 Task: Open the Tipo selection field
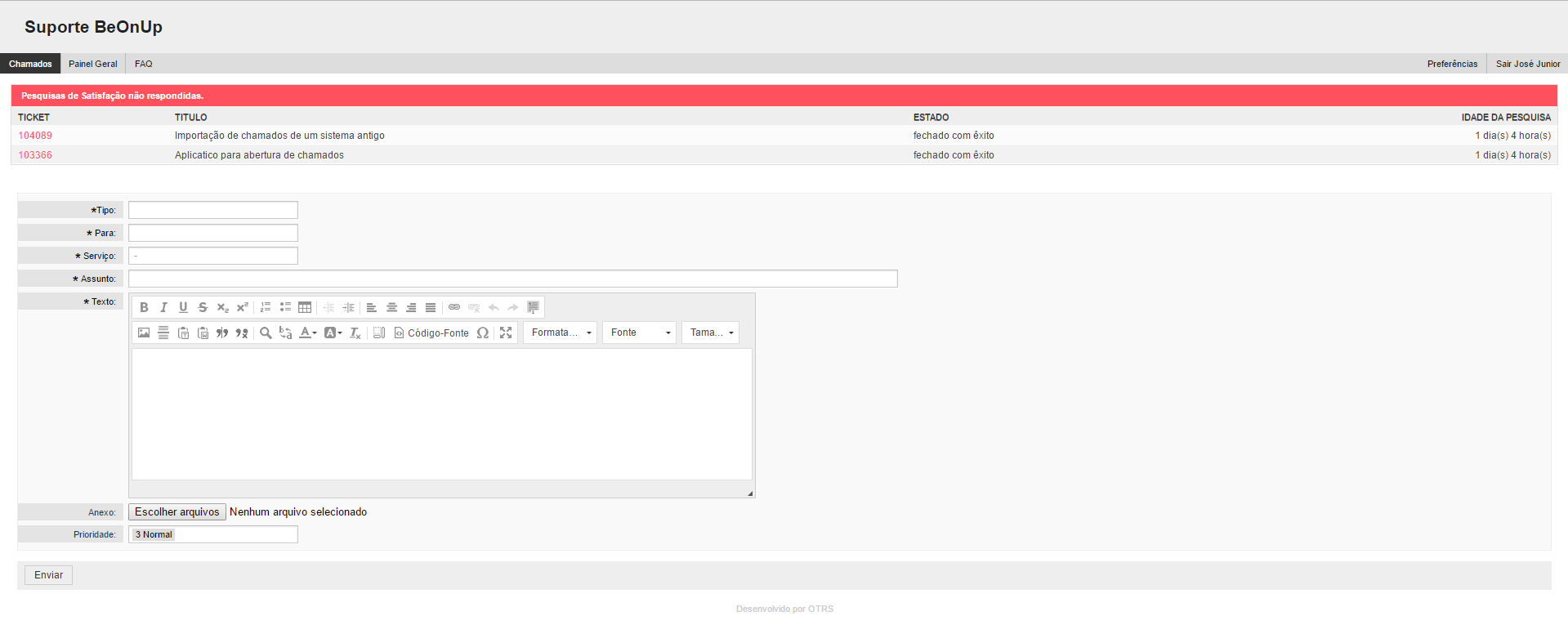(213, 210)
